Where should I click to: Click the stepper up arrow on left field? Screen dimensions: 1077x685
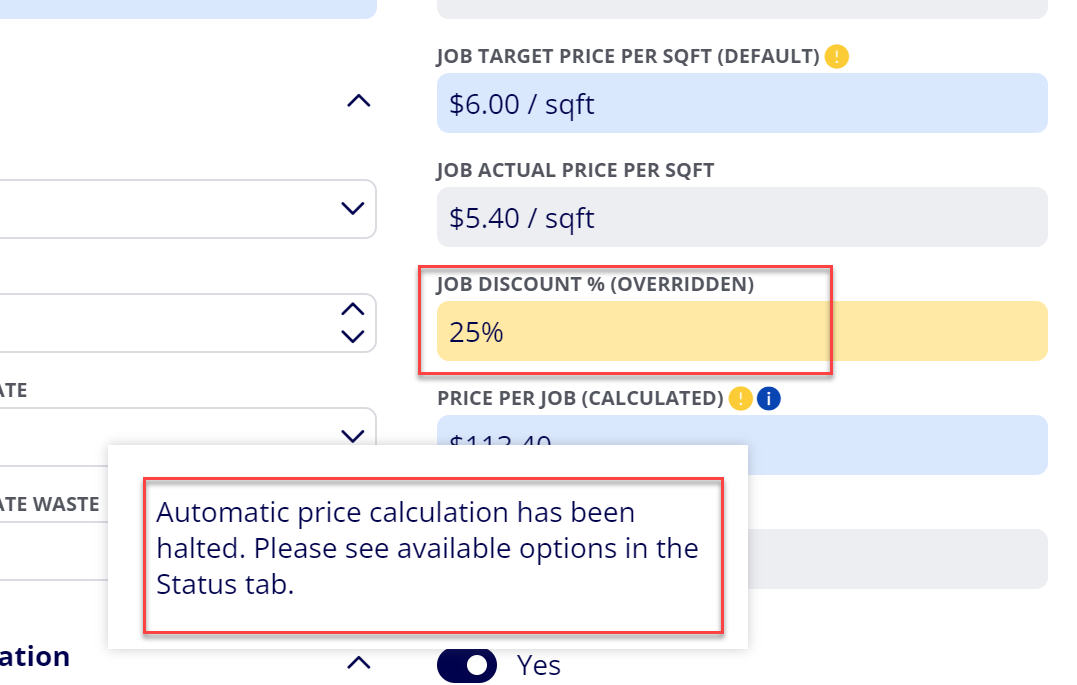352,309
